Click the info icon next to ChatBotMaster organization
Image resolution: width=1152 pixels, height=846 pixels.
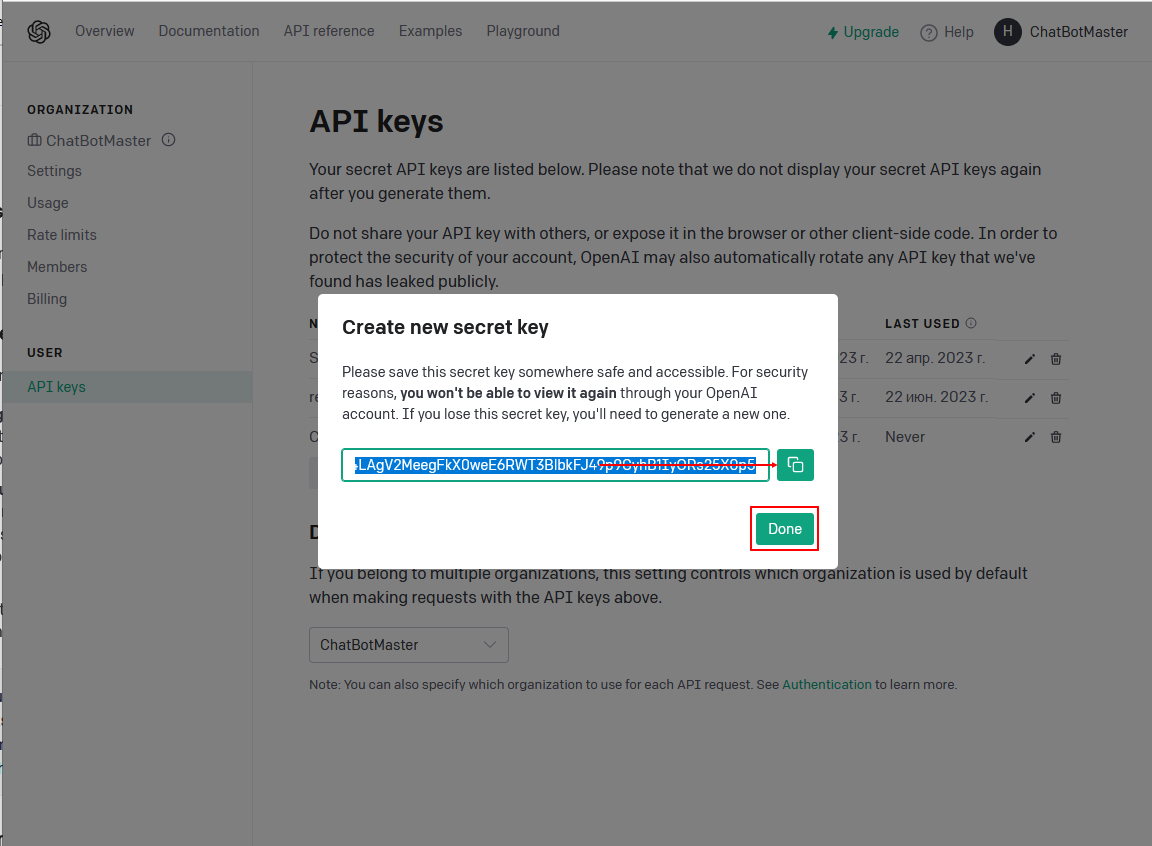pos(169,140)
